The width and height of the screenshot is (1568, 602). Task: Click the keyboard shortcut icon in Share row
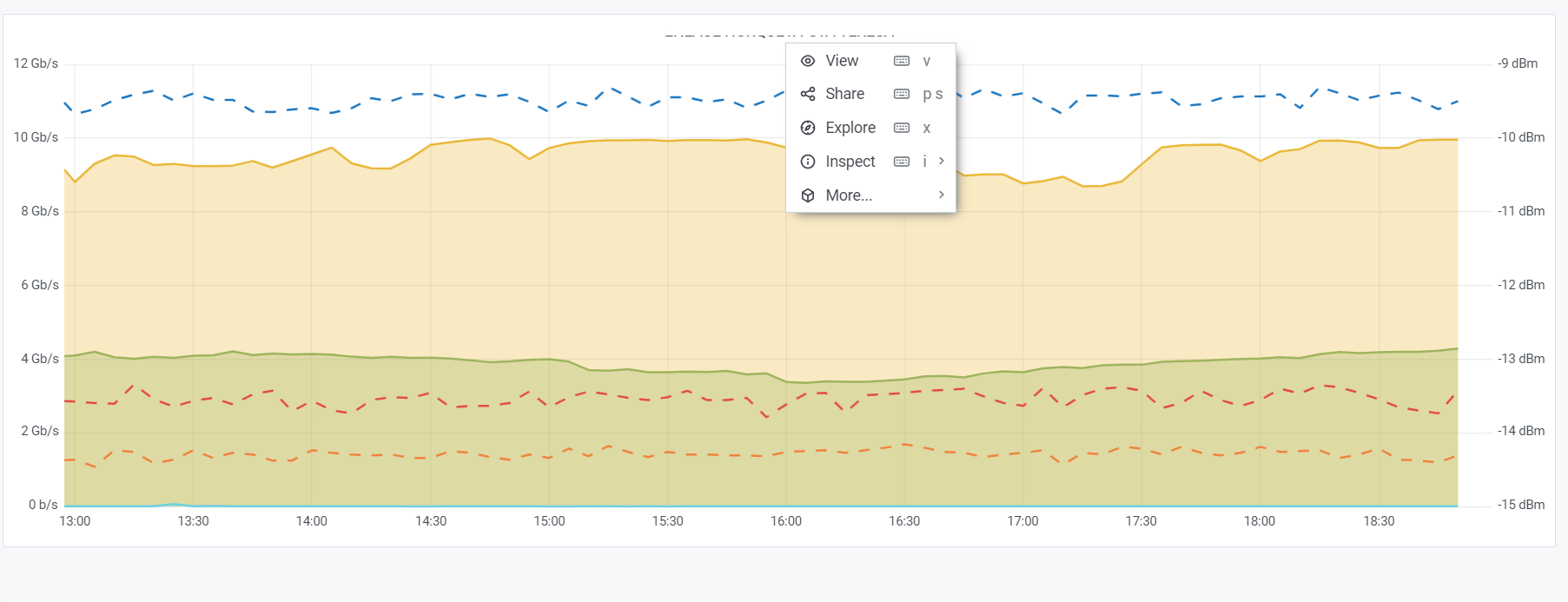click(902, 94)
